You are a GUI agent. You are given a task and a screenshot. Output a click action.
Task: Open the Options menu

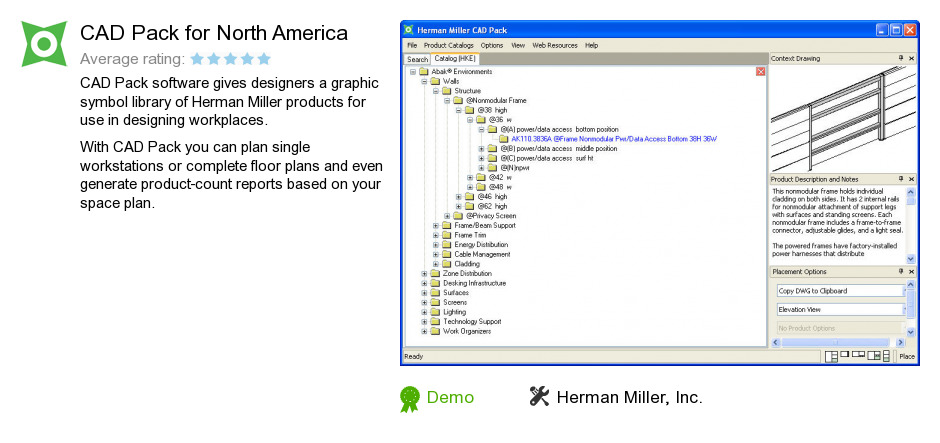492,46
